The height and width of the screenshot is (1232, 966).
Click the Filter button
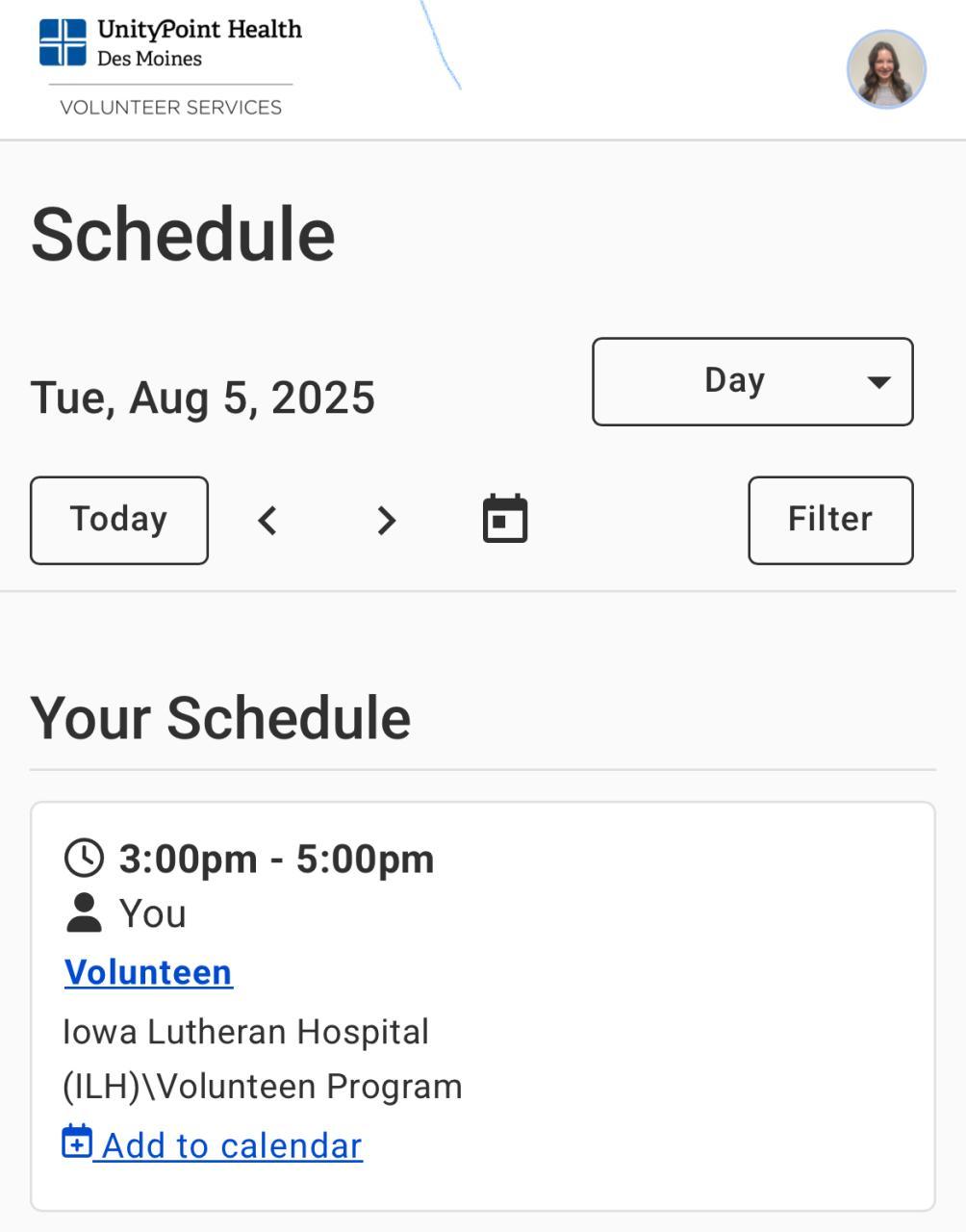830,520
